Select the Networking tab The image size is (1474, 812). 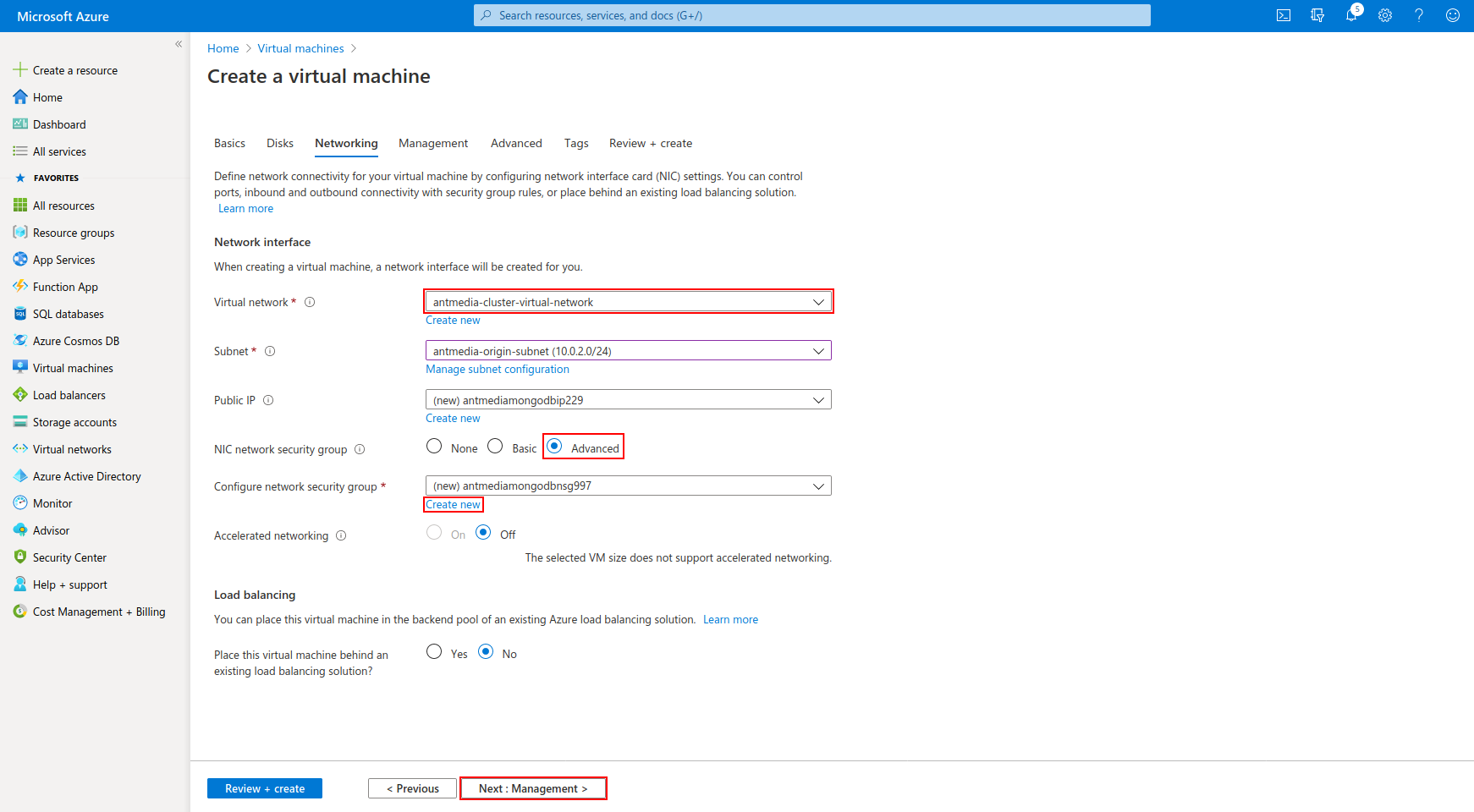346,143
